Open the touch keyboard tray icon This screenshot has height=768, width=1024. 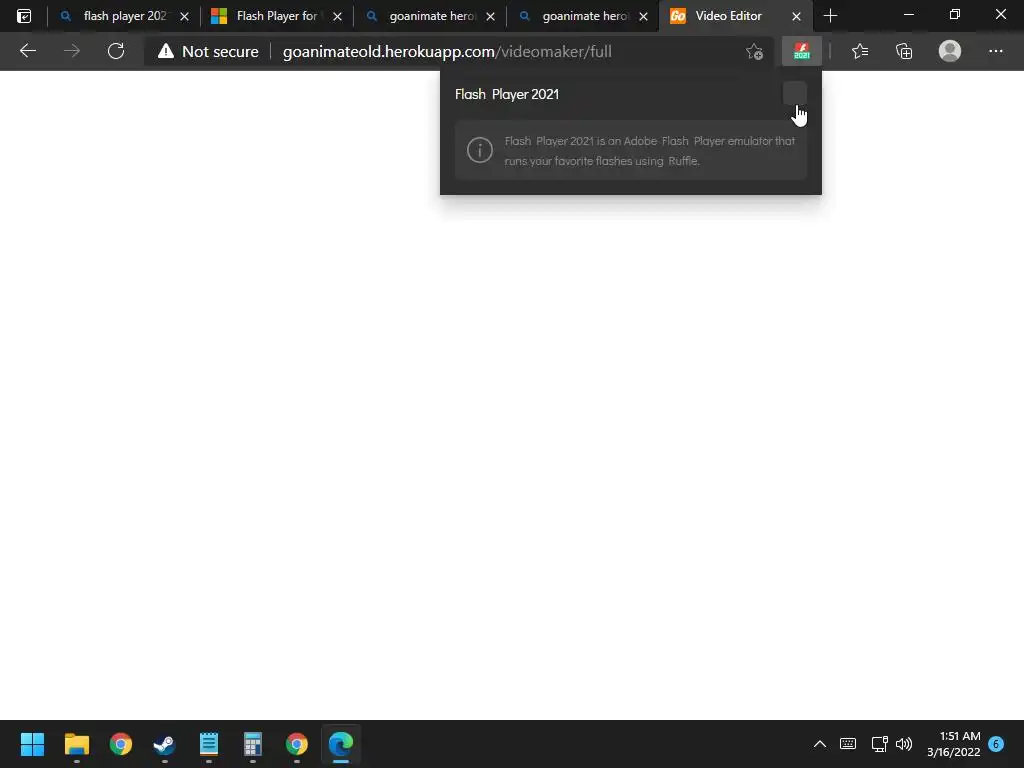click(848, 744)
